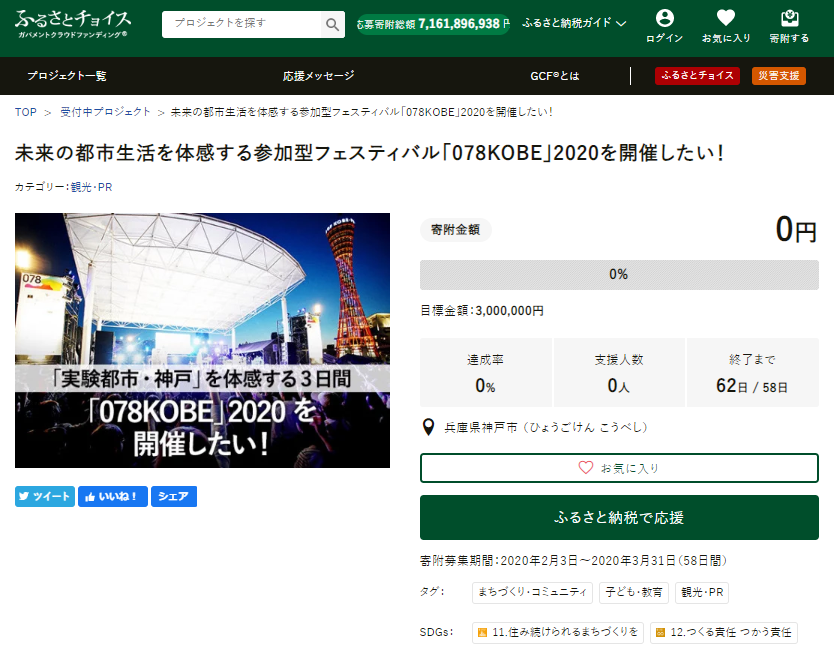Click the 達成率 0% stat box
The height and width of the screenshot is (655, 834).
coord(486,372)
